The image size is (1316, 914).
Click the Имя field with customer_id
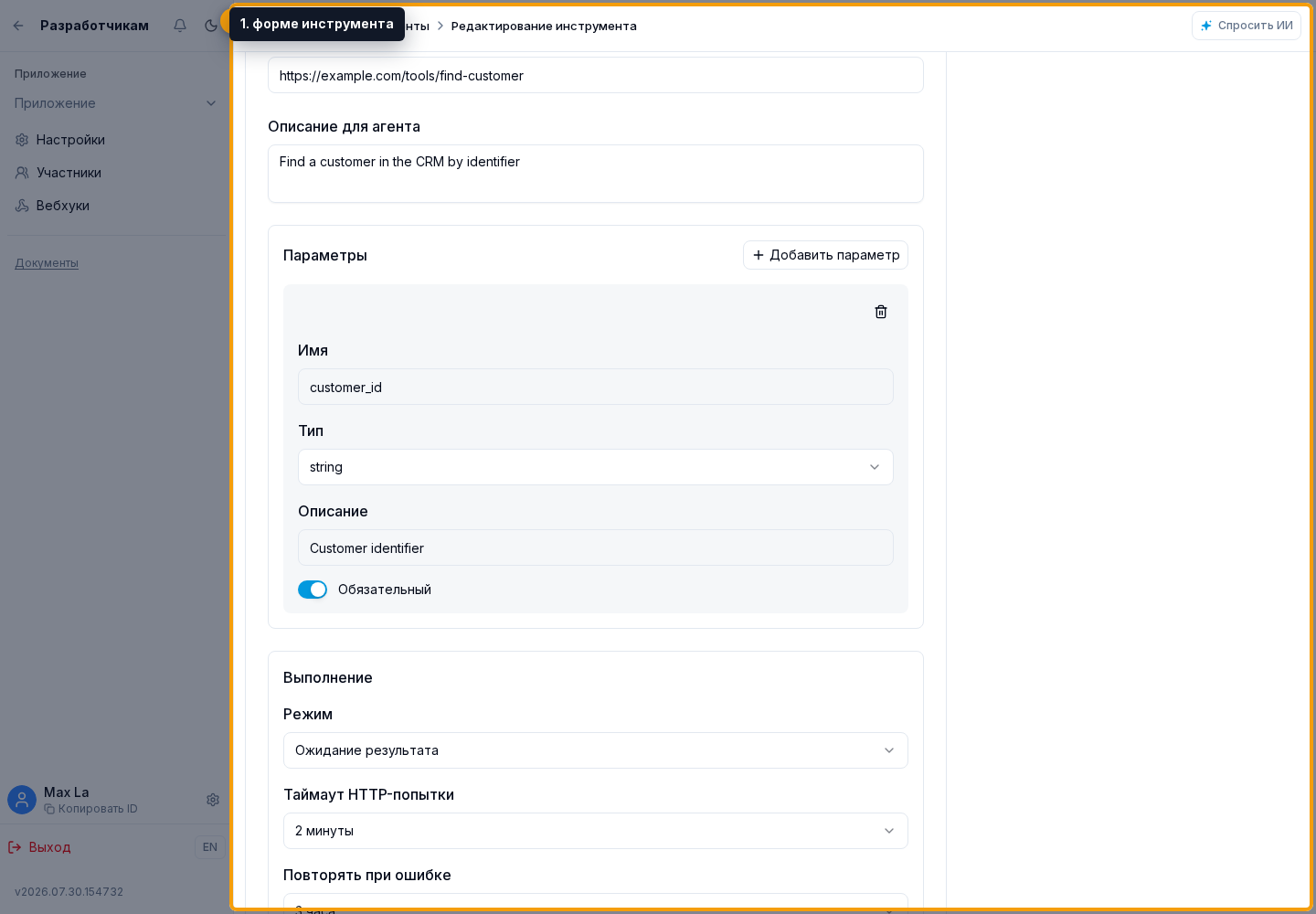[x=596, y=387]
